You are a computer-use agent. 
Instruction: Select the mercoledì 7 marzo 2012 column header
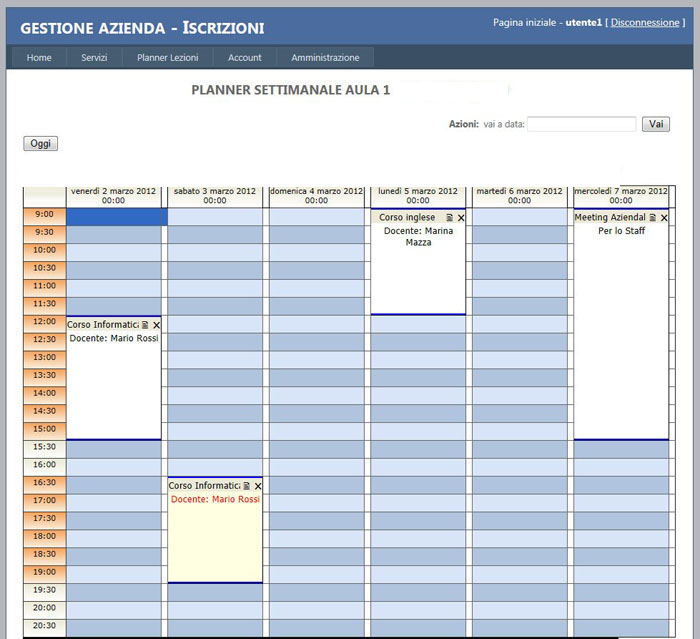point(621,196)
